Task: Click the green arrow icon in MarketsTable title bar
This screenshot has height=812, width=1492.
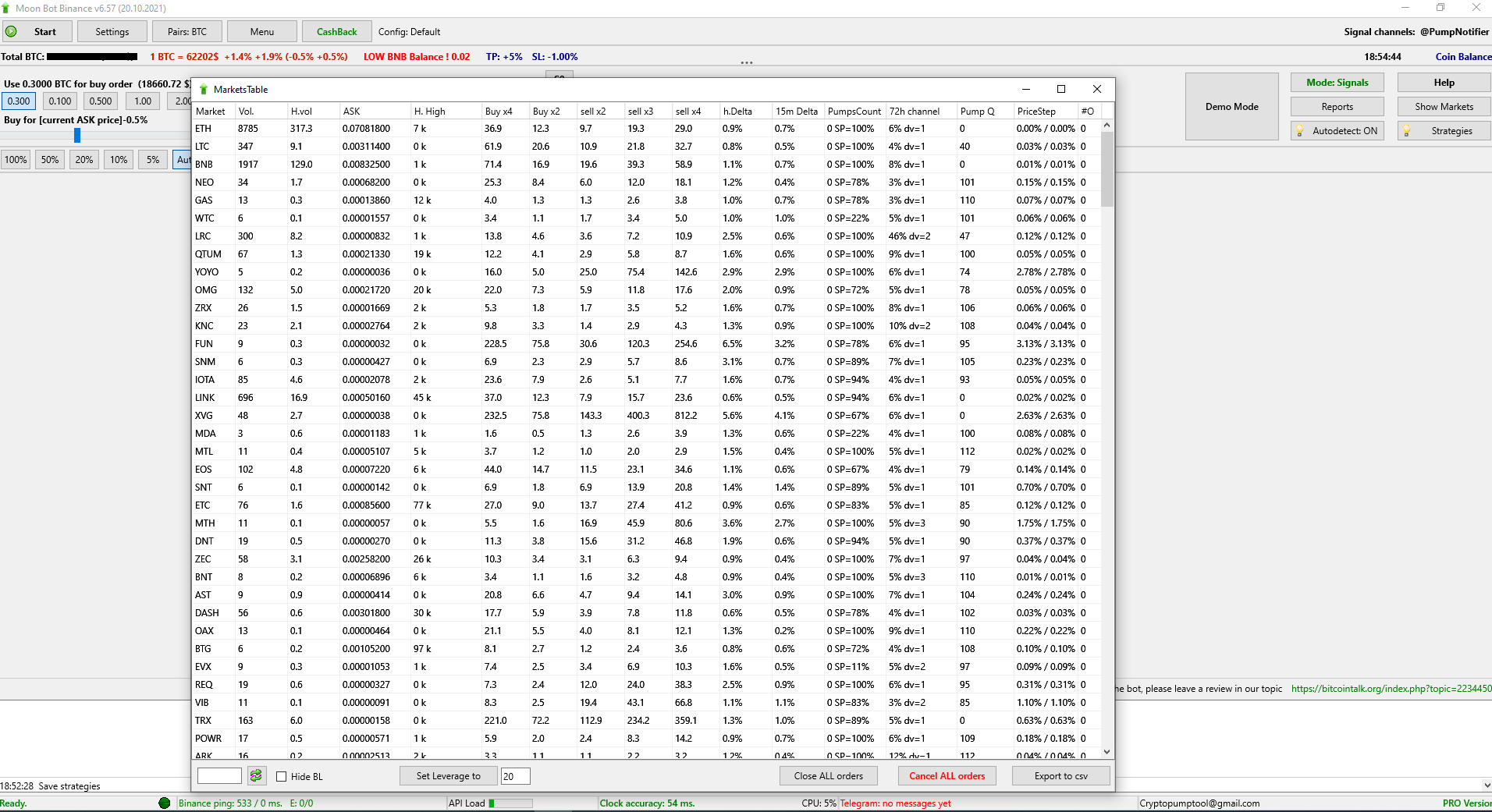Action: [x=204, y=90]
